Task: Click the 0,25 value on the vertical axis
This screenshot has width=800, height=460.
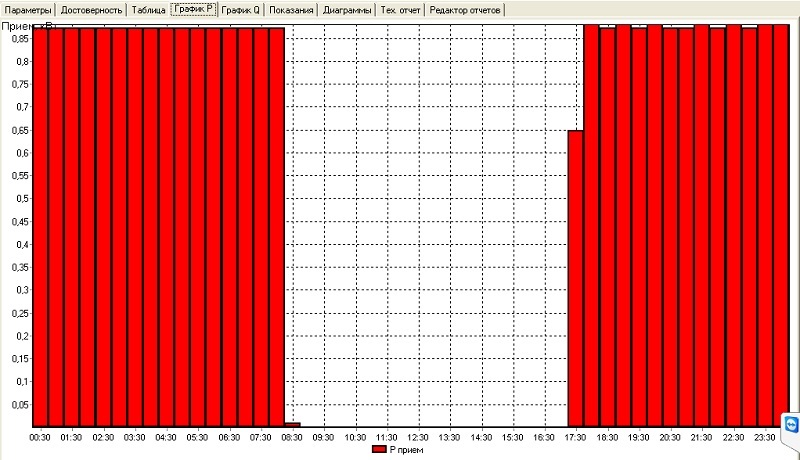Action: [20, 313]
